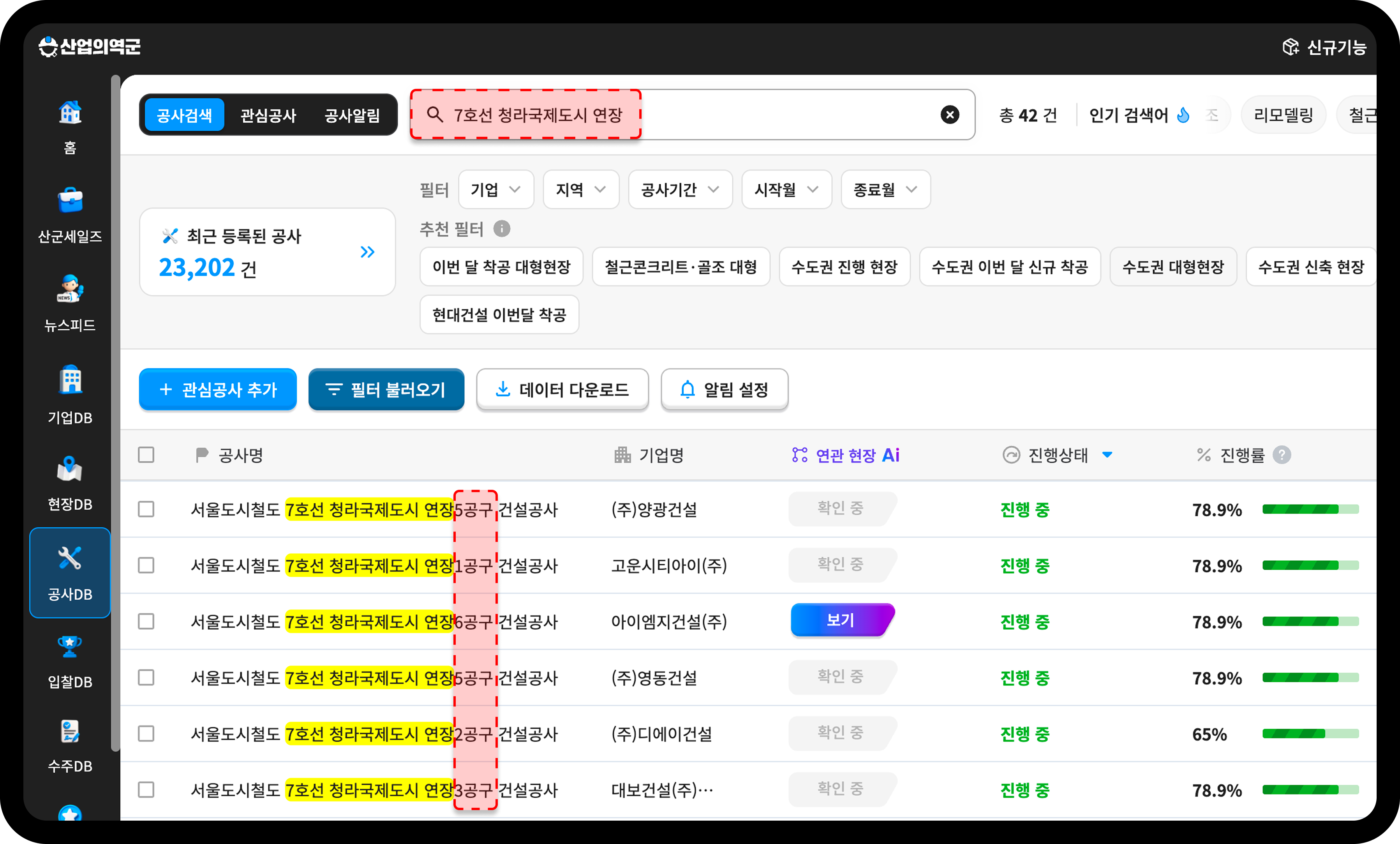Open 기업DB building icon

[70, 379]
